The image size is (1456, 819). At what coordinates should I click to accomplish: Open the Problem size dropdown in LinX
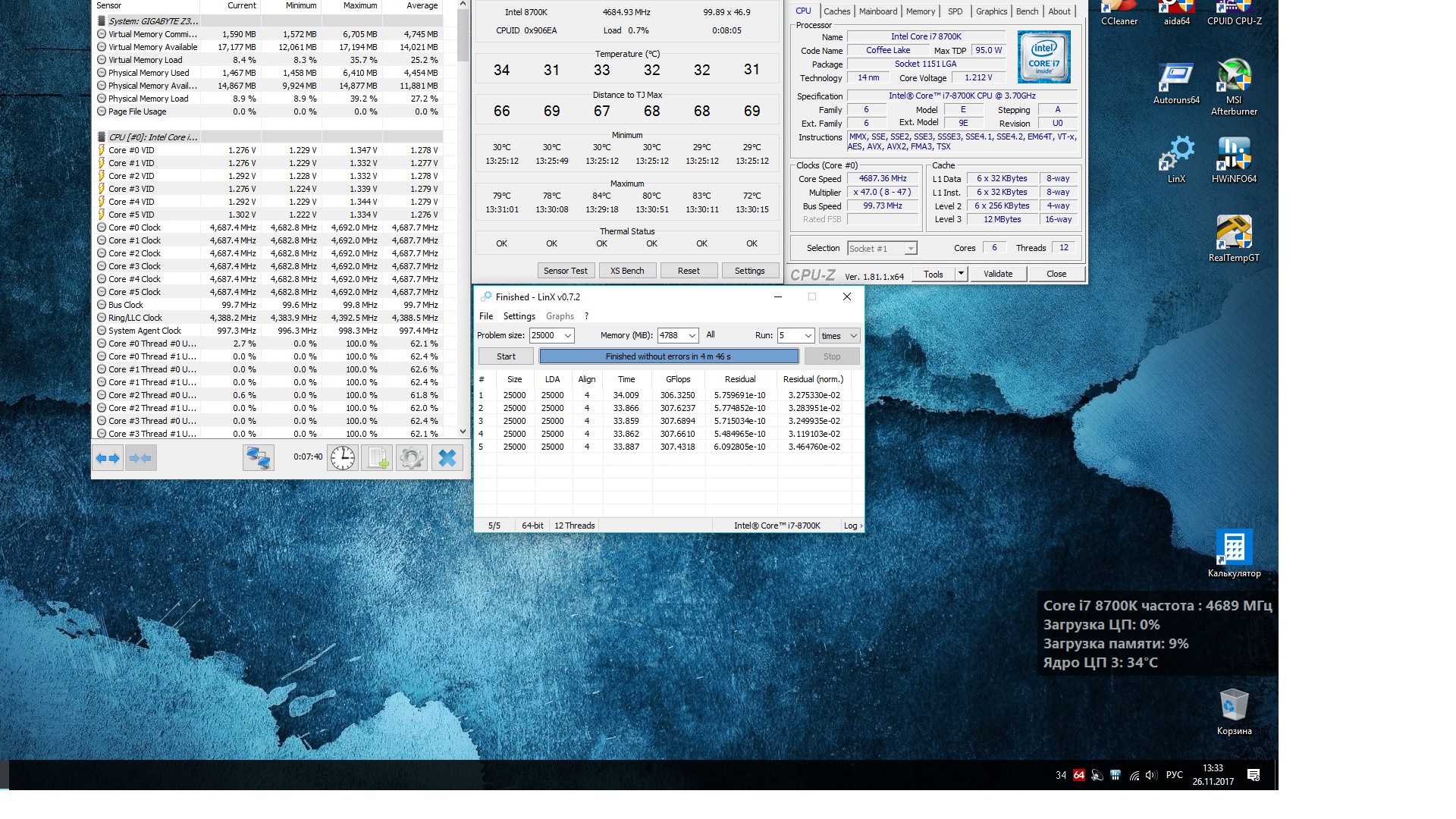click(567, 335)
